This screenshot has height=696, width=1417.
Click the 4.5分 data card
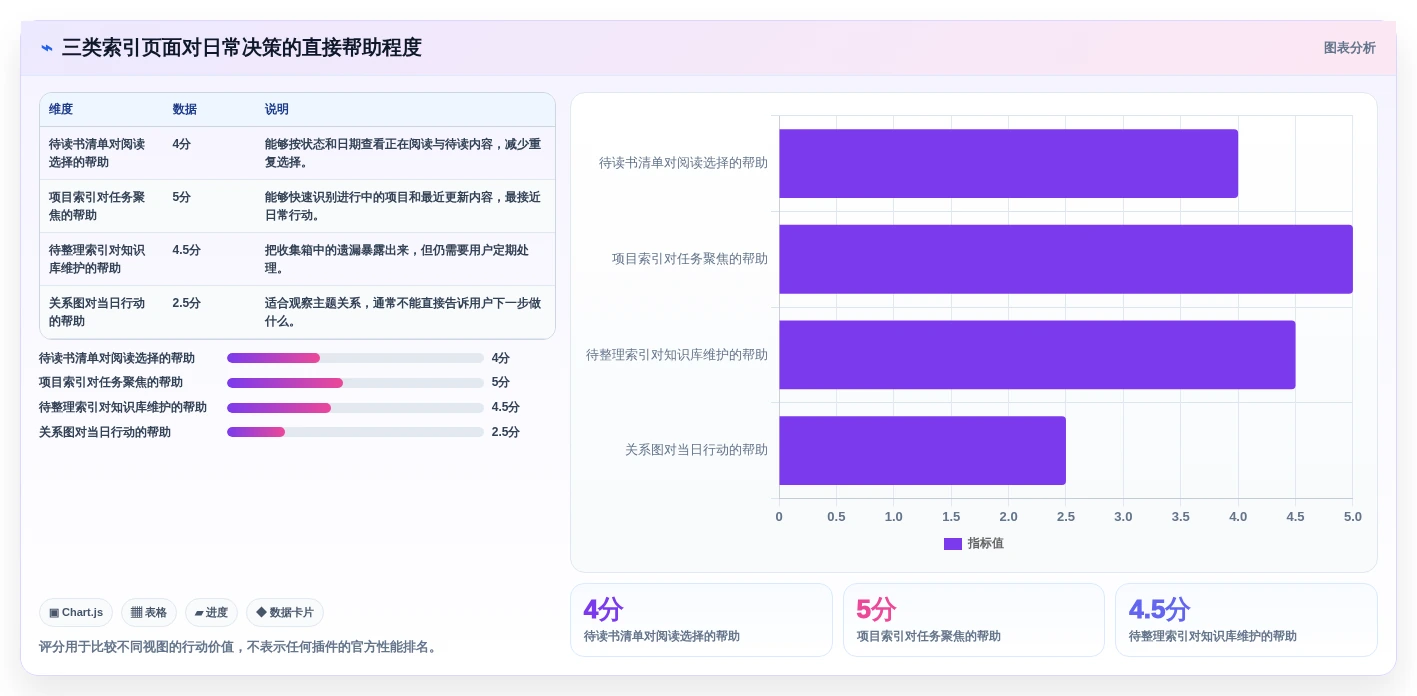coord(1246,620)
